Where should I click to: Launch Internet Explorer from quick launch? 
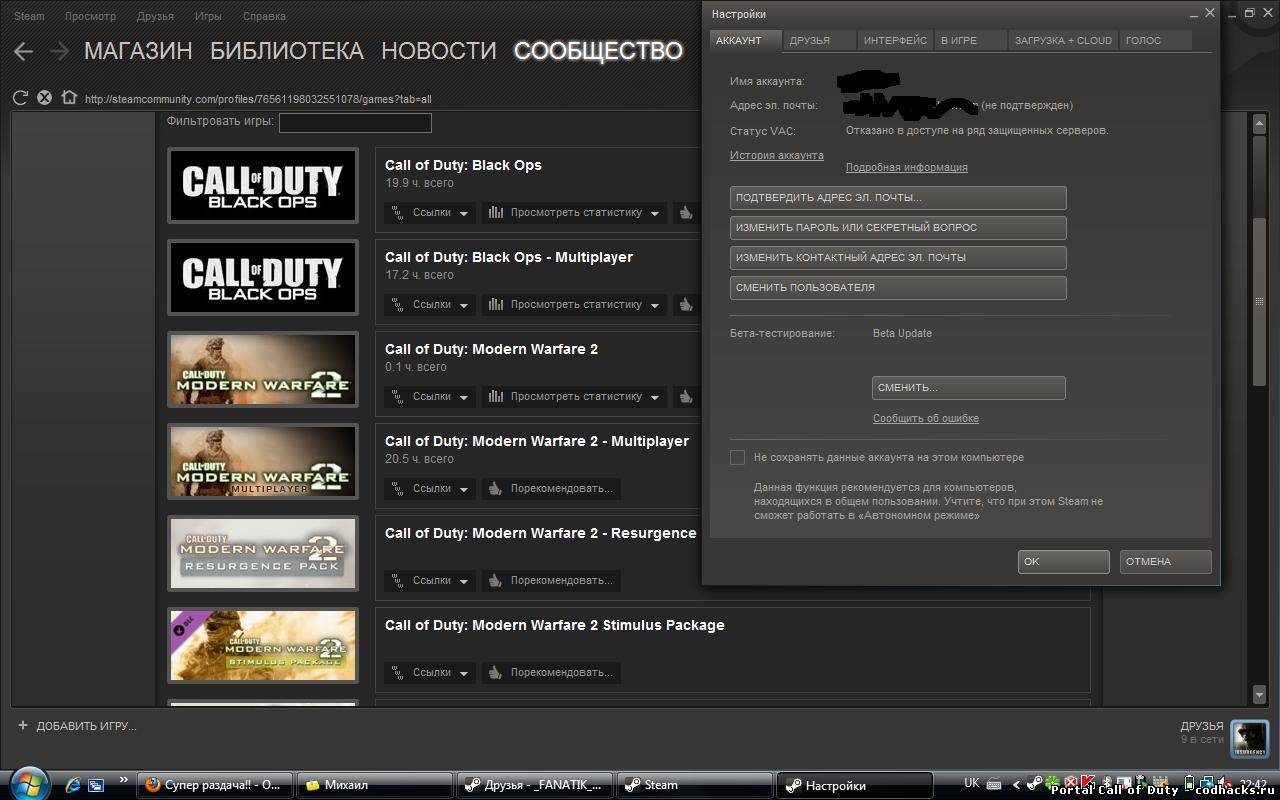coord(73,785)
